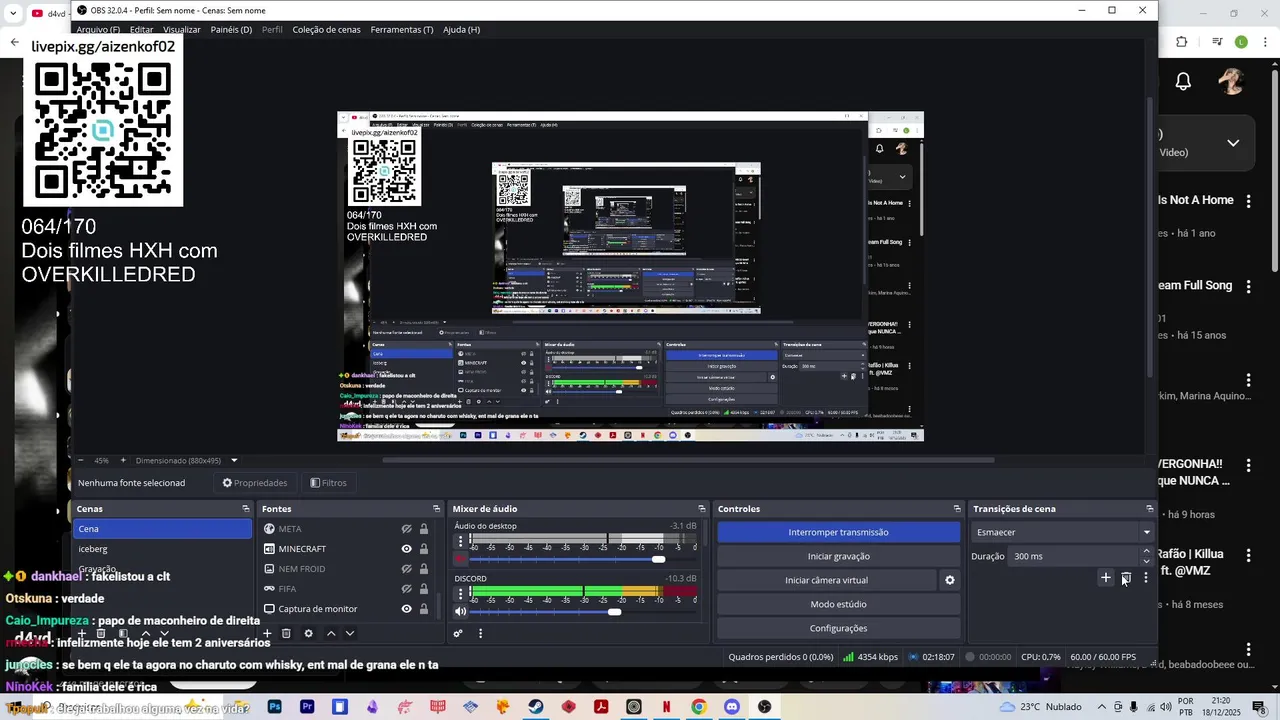
Task: Open virtual camera settings gear
Action: click(950, 580)
